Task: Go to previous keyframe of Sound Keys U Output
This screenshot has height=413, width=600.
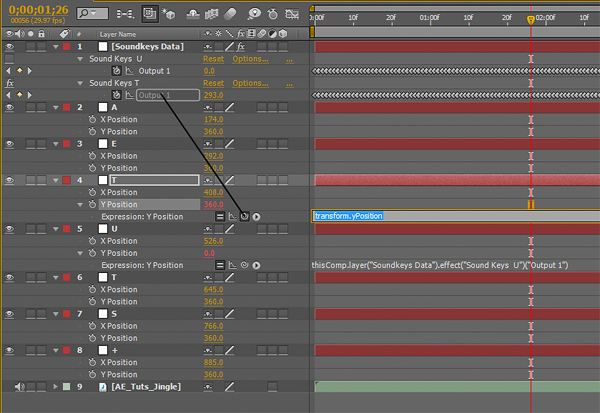Action: click(x=8, y=70)
